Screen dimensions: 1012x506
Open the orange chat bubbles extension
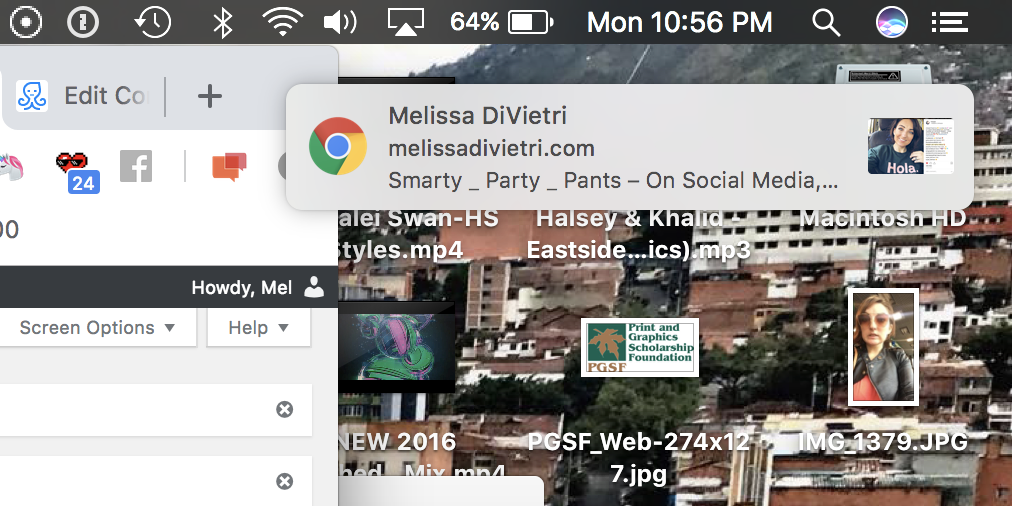(x=229, y=167)
